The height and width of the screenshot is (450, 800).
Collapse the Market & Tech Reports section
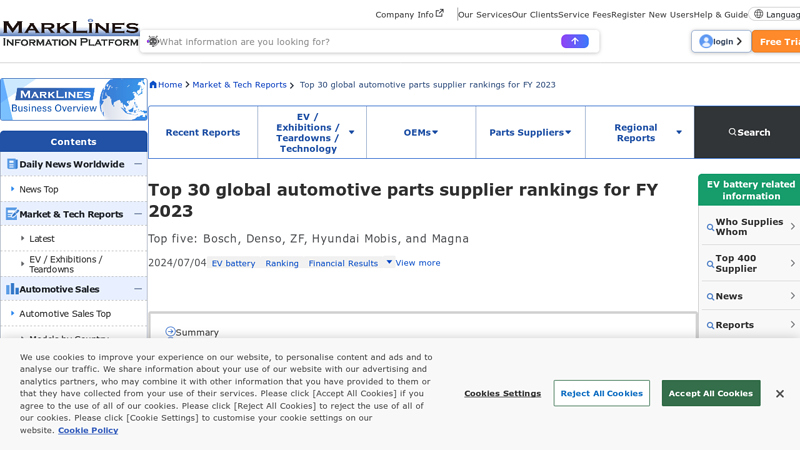click(138, 214)
